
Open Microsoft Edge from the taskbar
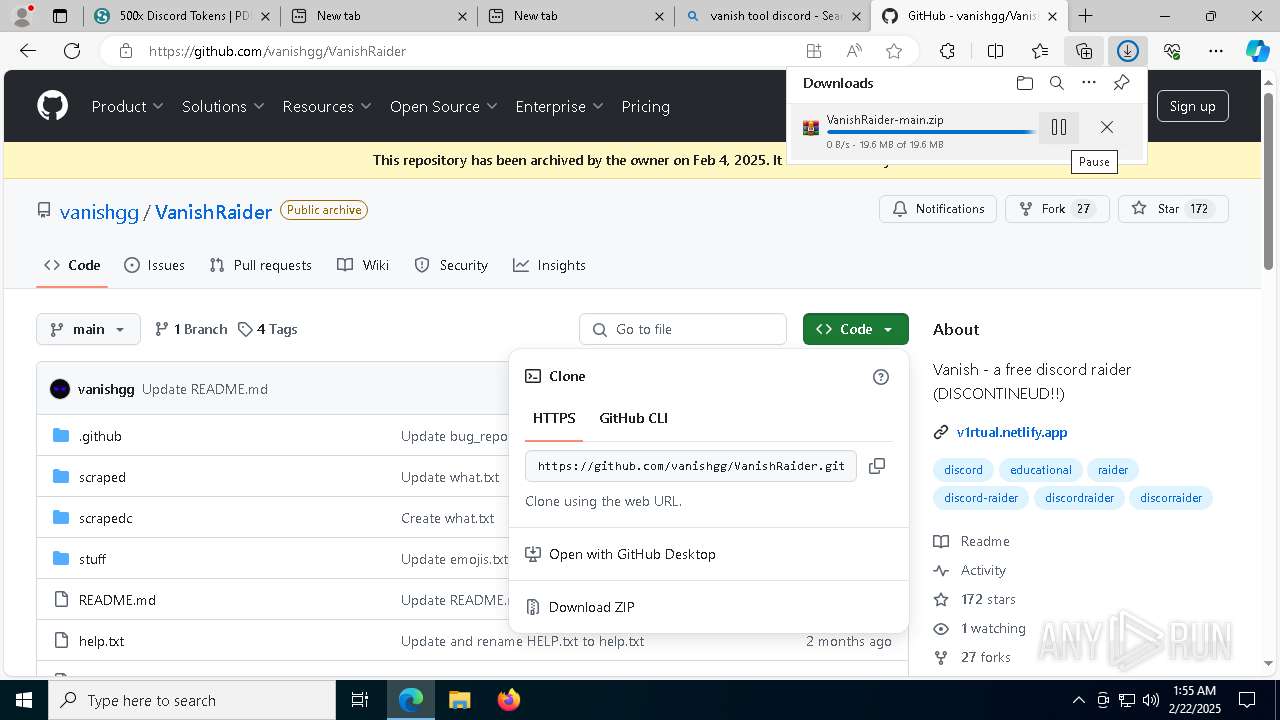click(x=411, y=700)
